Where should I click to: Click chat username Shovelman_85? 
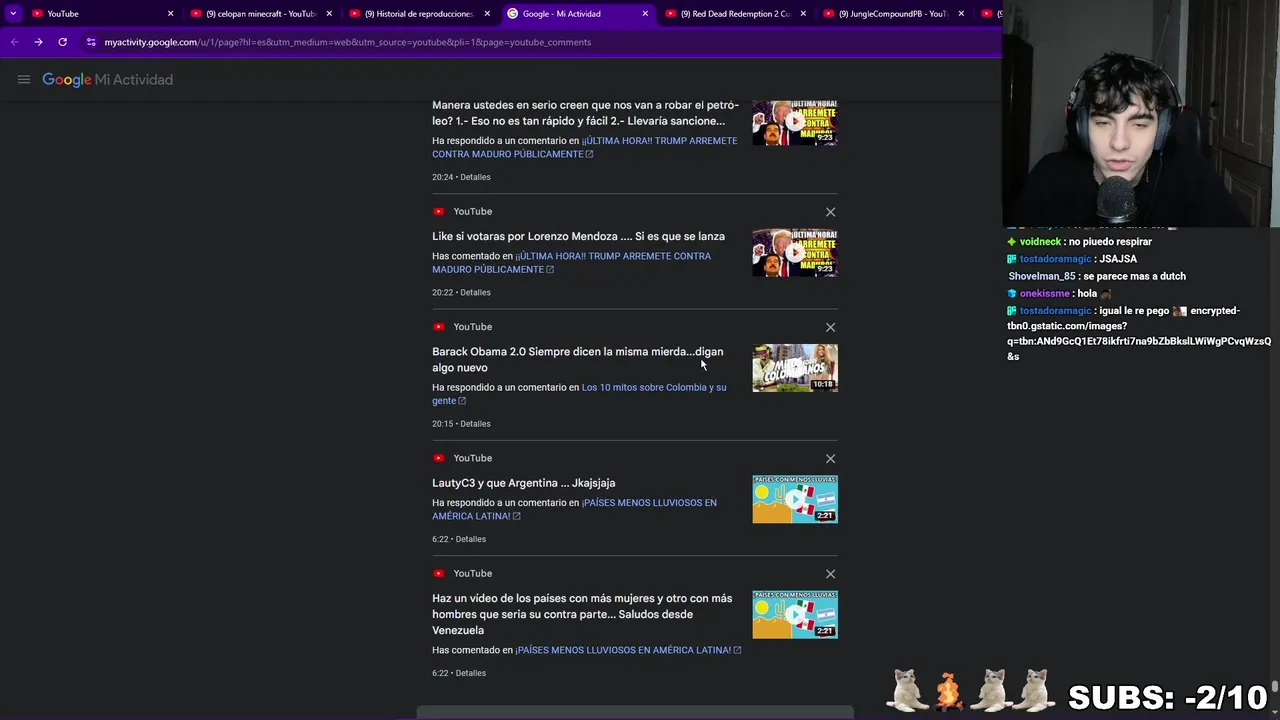click(x=1042, y=276)
